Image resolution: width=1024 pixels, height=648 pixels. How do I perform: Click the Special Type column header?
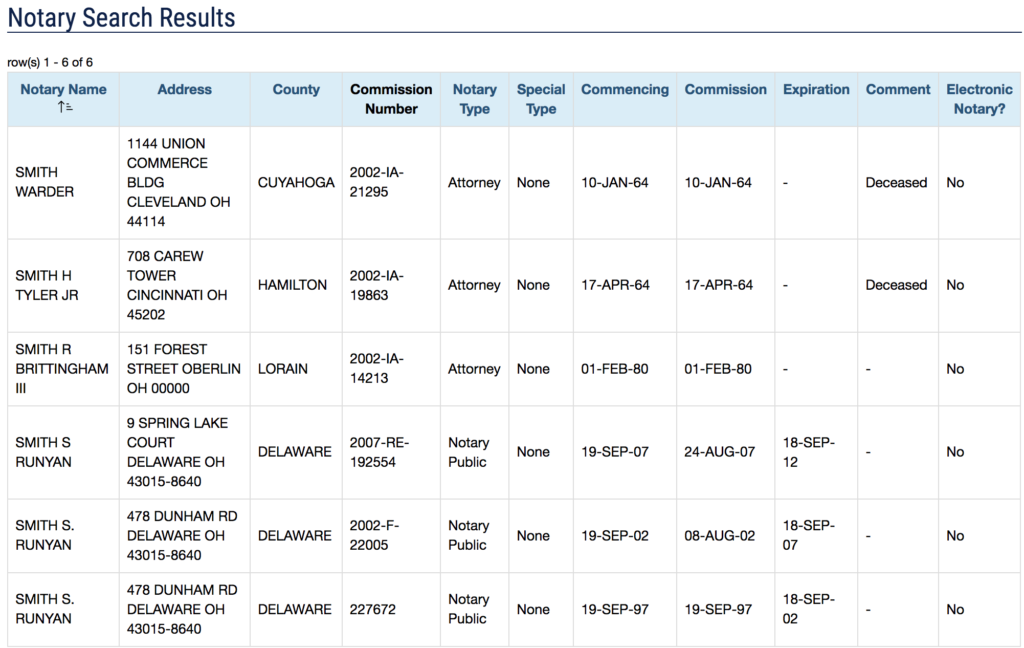[x=541, y=98]
